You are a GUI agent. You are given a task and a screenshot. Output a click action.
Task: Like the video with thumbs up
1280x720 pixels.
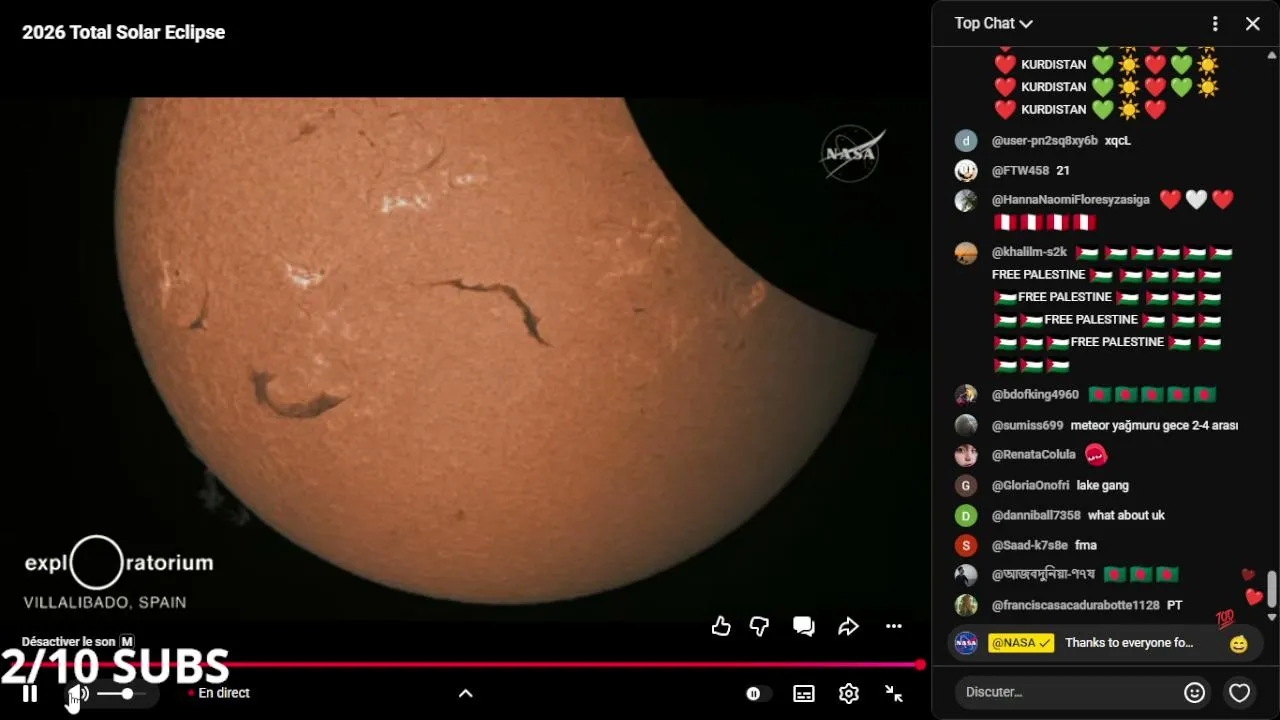coord(721,626)
